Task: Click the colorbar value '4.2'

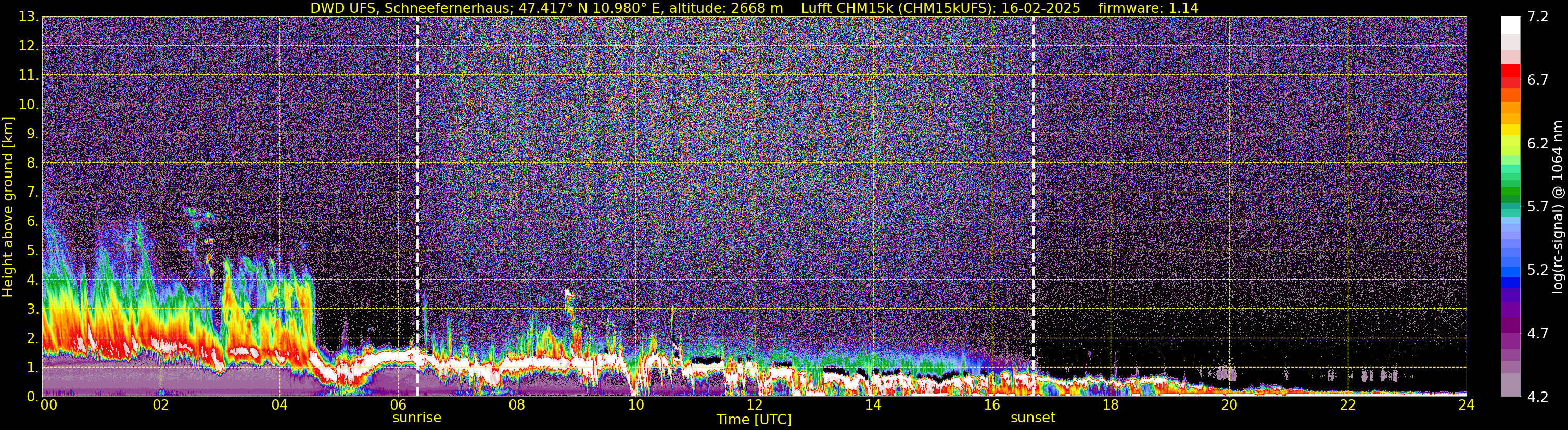Action: [x=1538, y=397]
